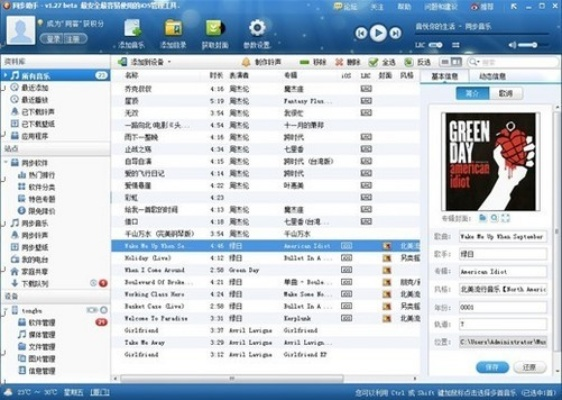Viewport: 562px width, 400px height.
Task: Click the Recommend (推荐) eye item
Action: [x=482, y=6]
